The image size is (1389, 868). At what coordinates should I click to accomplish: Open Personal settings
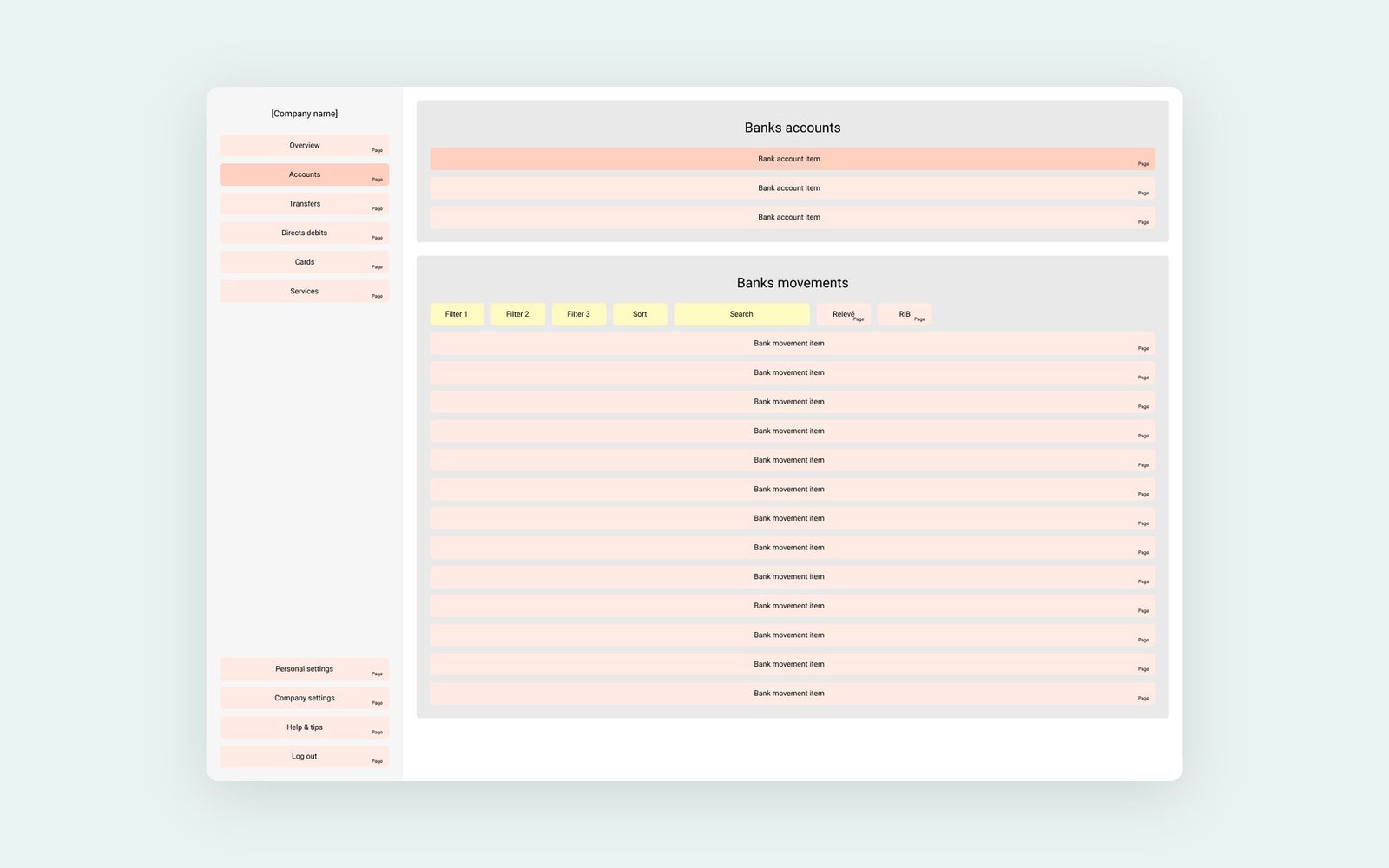point(304,669)
